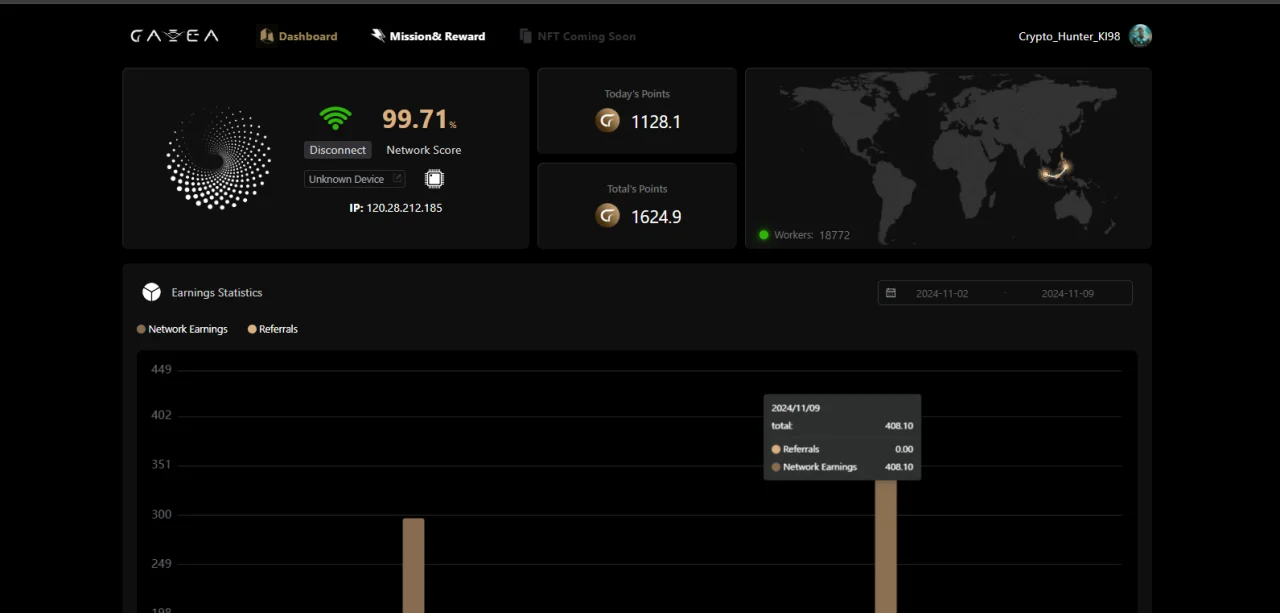The image size is (1280, 613).
Task: Click the Mission rocket icon
Action: [378, 35]
